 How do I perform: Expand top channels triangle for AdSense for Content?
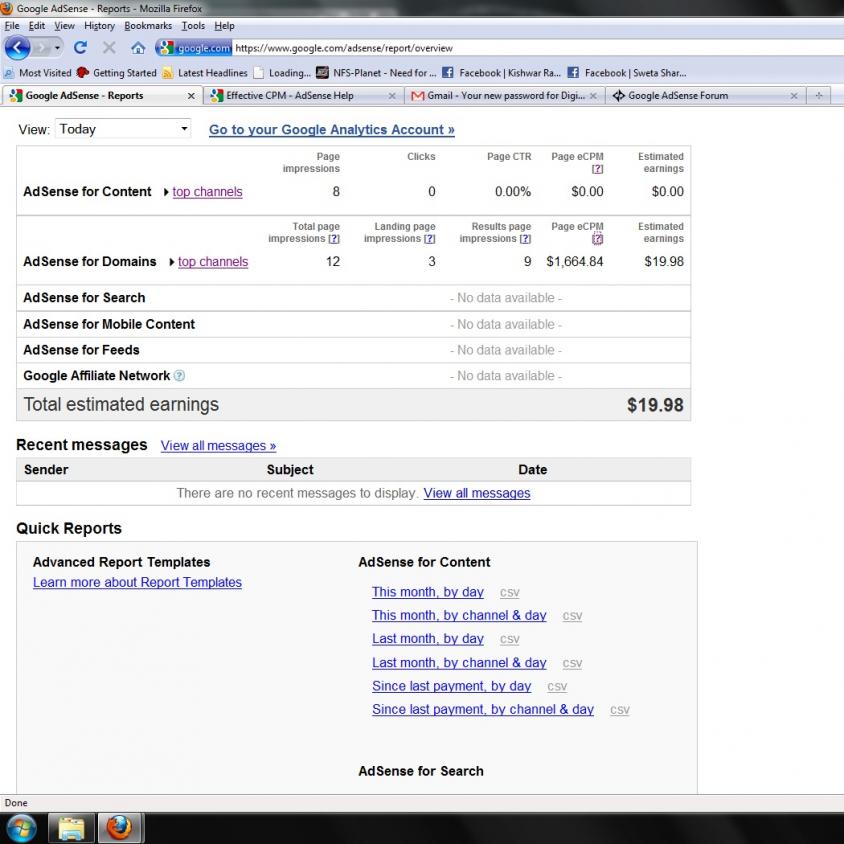click(166, 192)
